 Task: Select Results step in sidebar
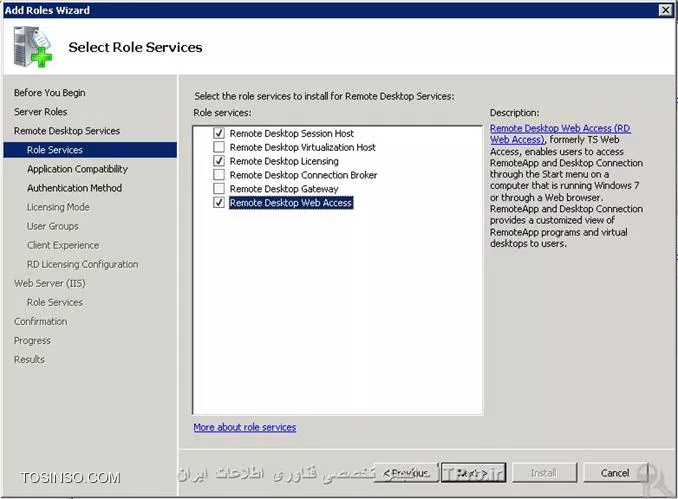point(29,359)
